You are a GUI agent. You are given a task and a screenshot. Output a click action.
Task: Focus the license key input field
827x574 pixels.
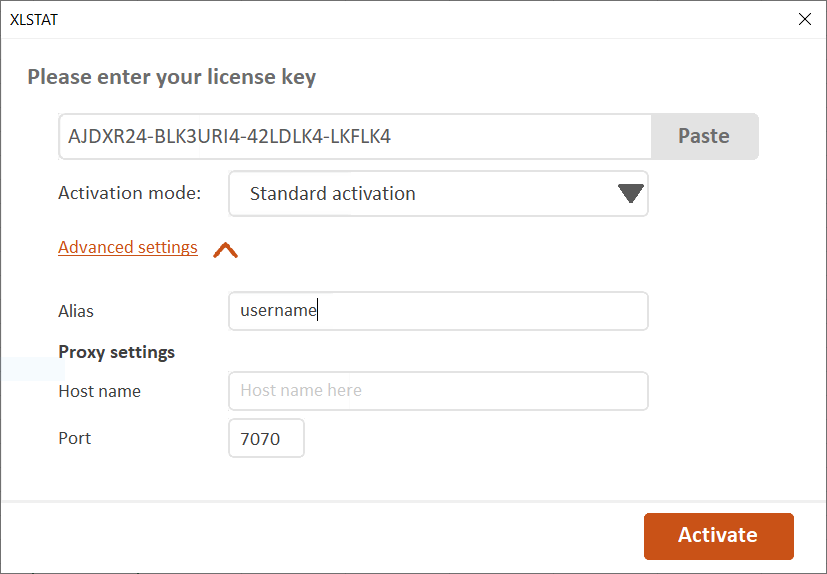click(355, 137)
